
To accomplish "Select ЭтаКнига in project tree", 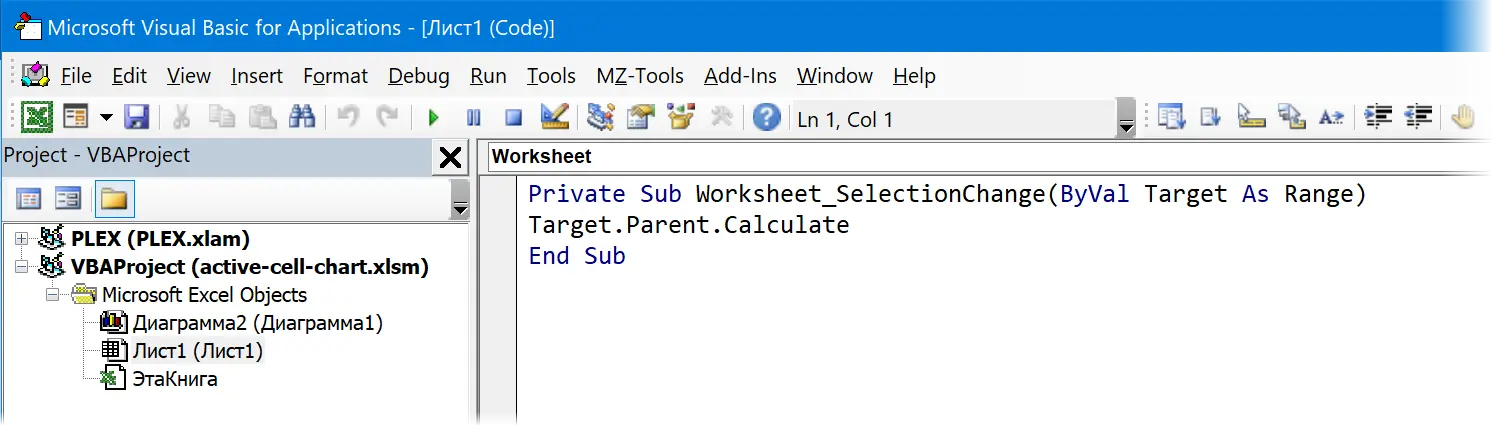I will (175, 379).
